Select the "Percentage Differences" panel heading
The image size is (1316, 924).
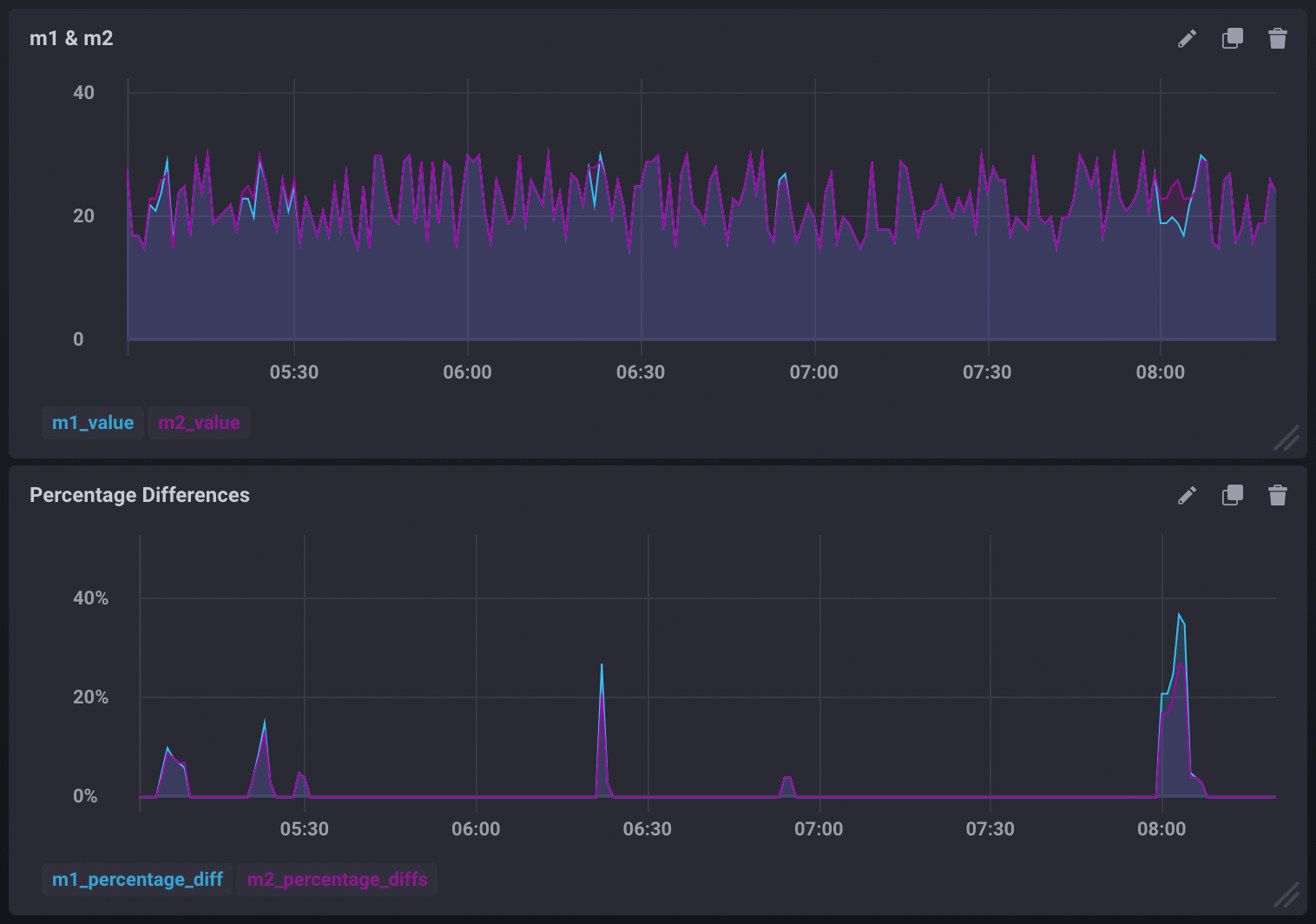click(x=140, y=495)
